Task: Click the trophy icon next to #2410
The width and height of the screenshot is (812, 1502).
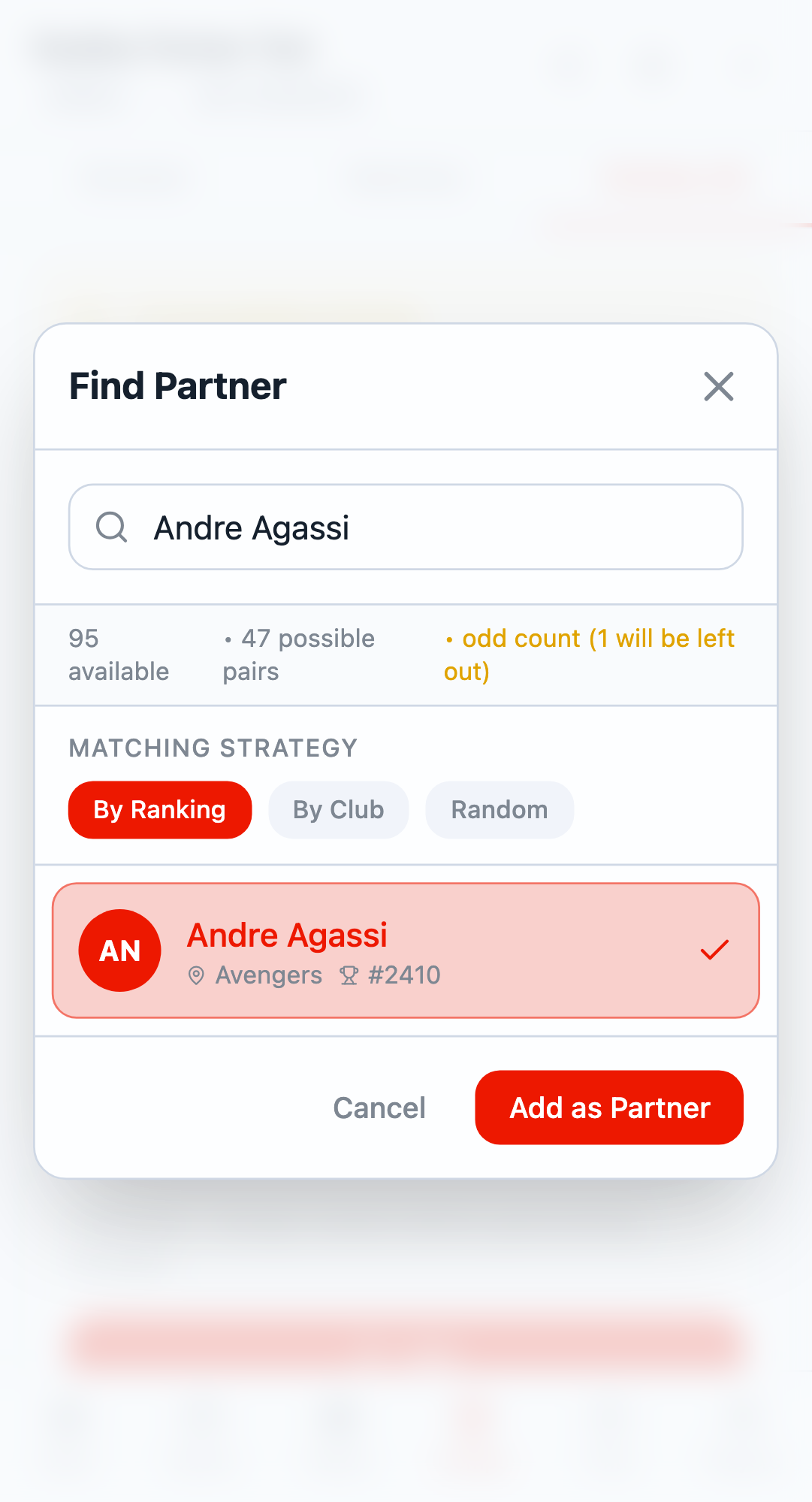Action: click(x=347, y=975)
